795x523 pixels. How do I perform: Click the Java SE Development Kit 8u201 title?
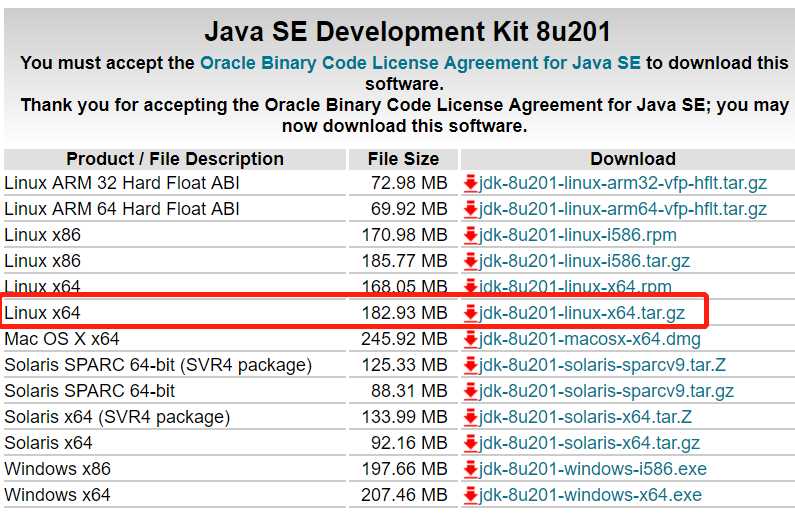tap(408, 31)
